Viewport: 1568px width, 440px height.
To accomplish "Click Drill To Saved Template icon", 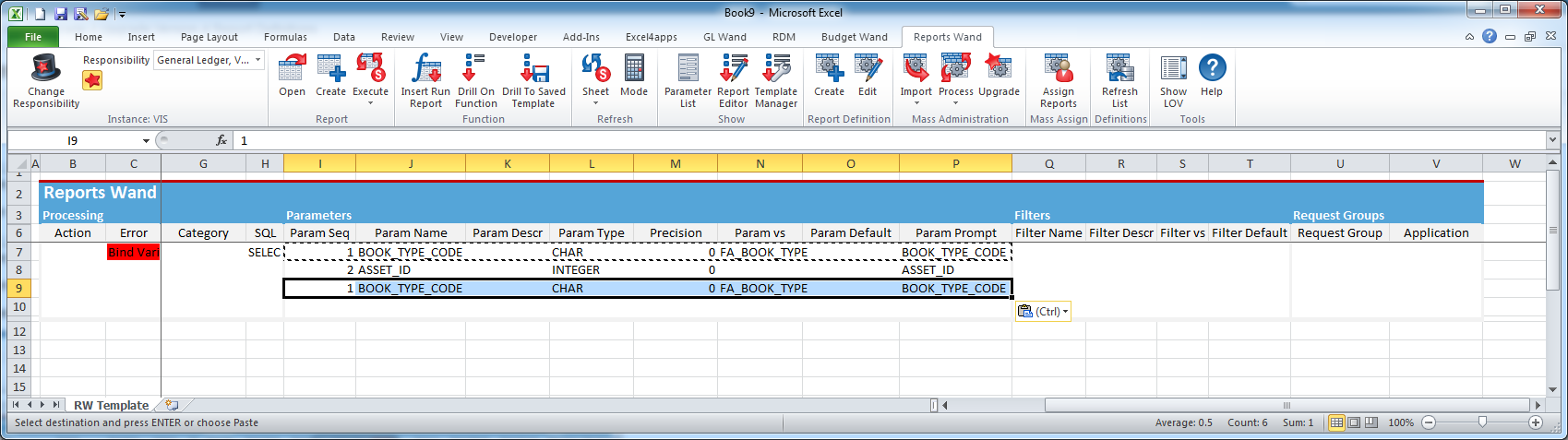I will click(533, 68).
